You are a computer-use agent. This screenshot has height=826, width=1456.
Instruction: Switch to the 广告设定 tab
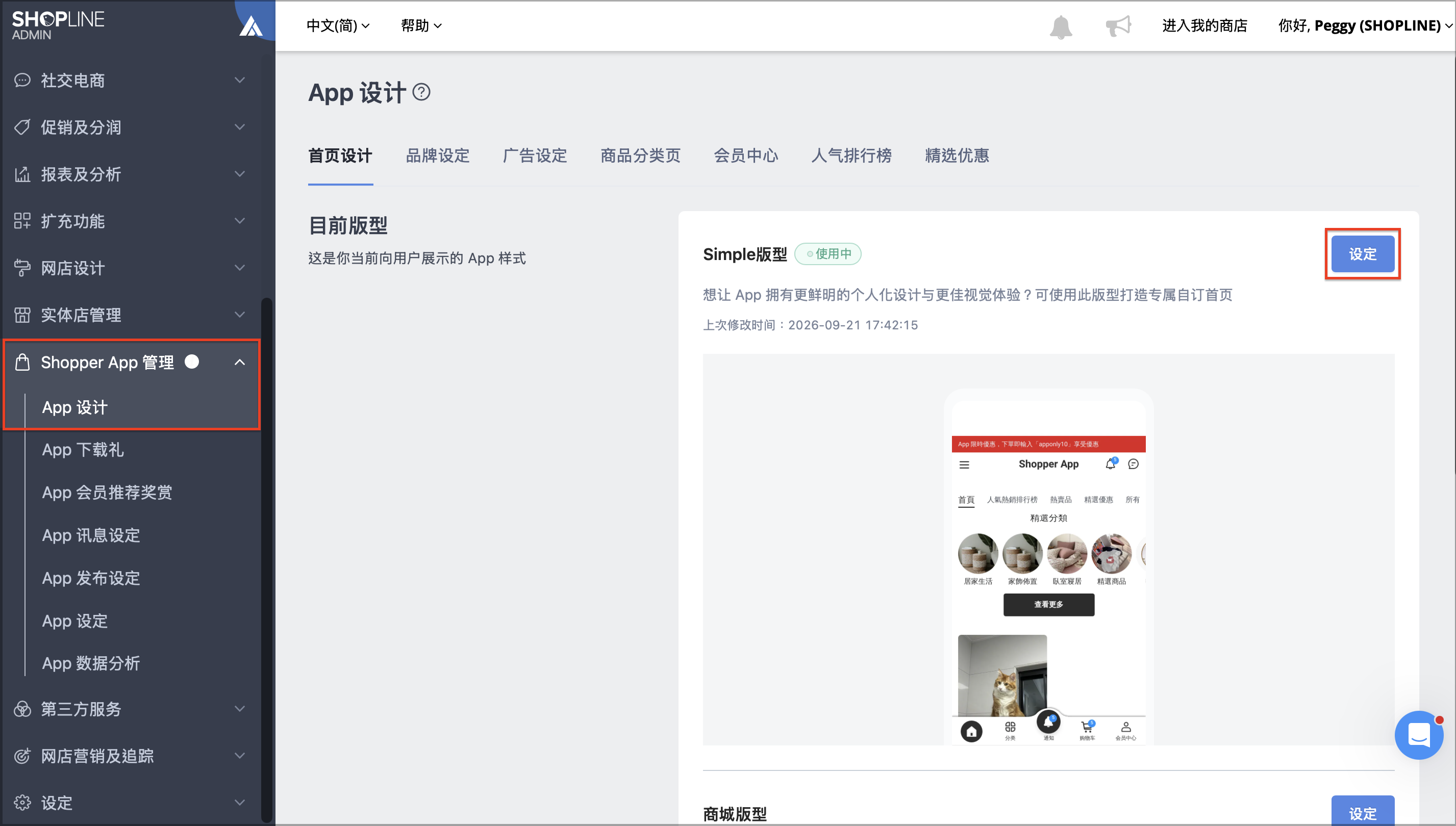click(535, 156)
